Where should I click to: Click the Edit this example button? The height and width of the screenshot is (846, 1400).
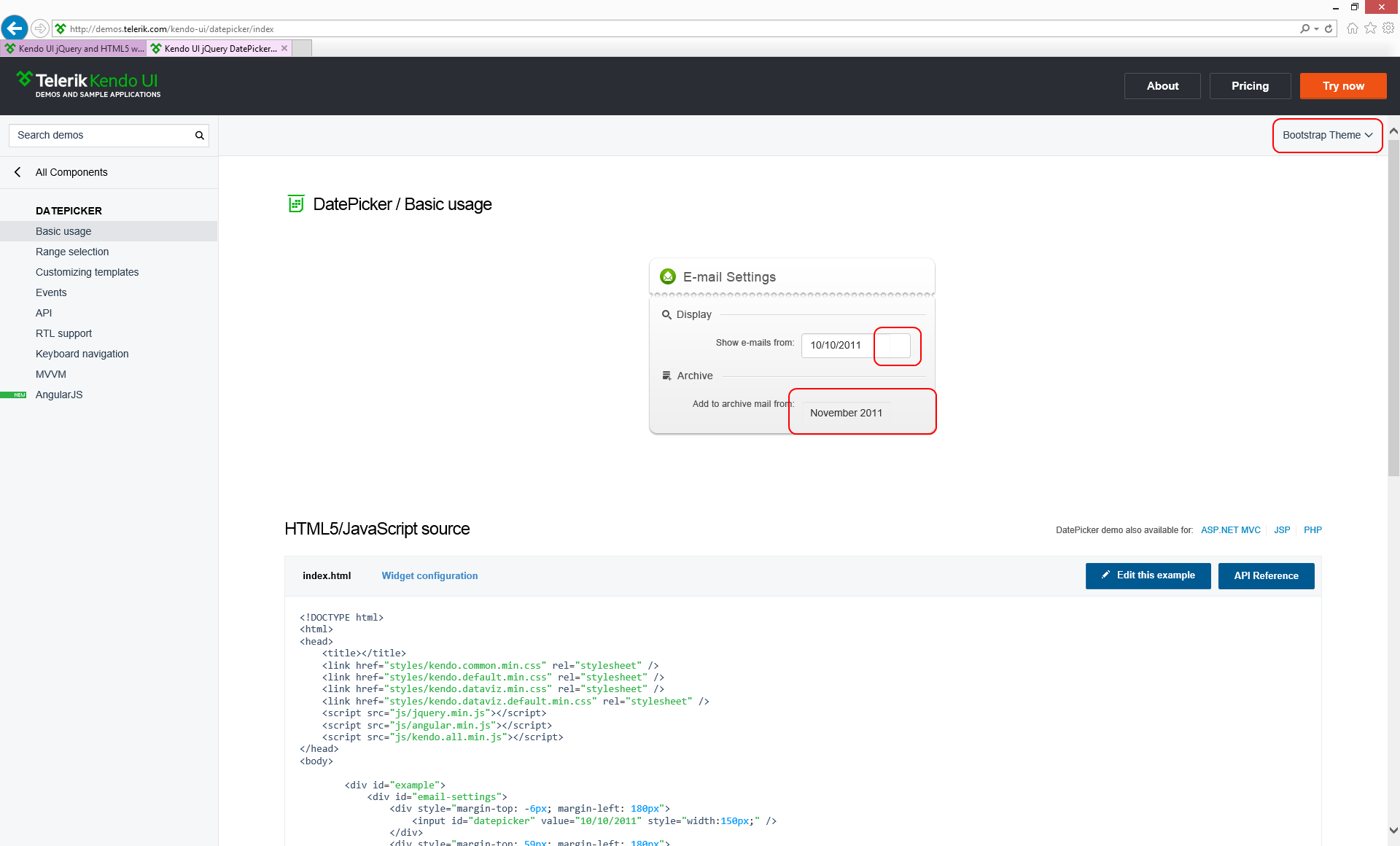coord(1148,576)
